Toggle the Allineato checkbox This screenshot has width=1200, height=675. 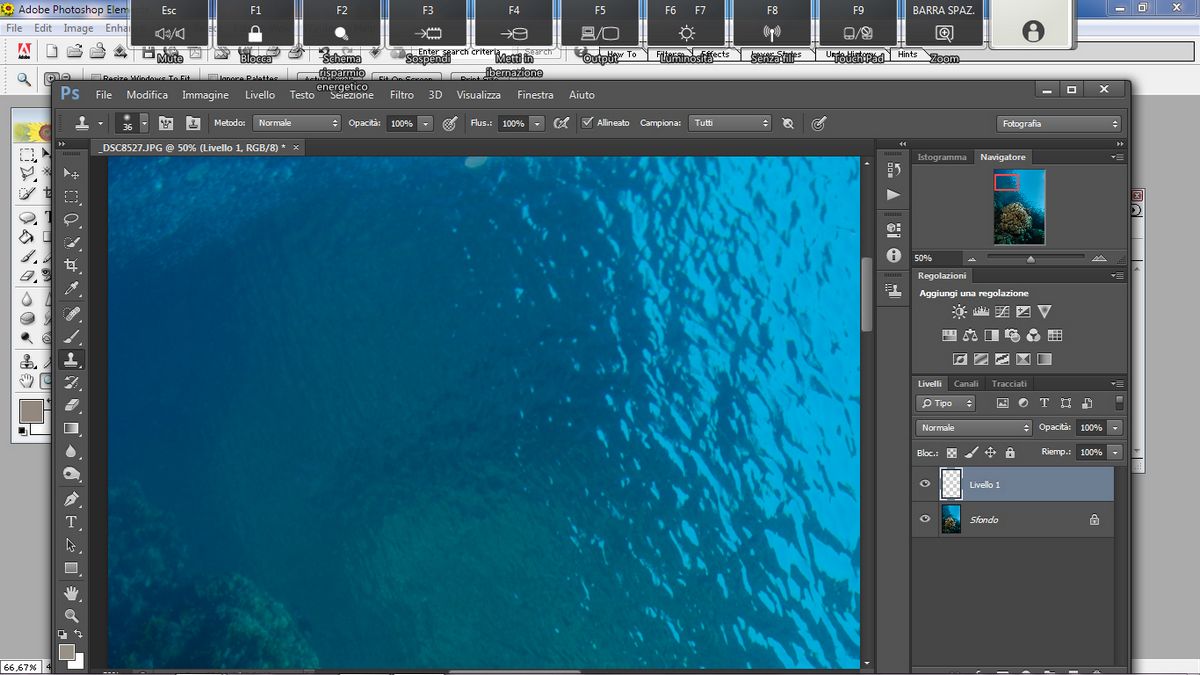(587, 123)
